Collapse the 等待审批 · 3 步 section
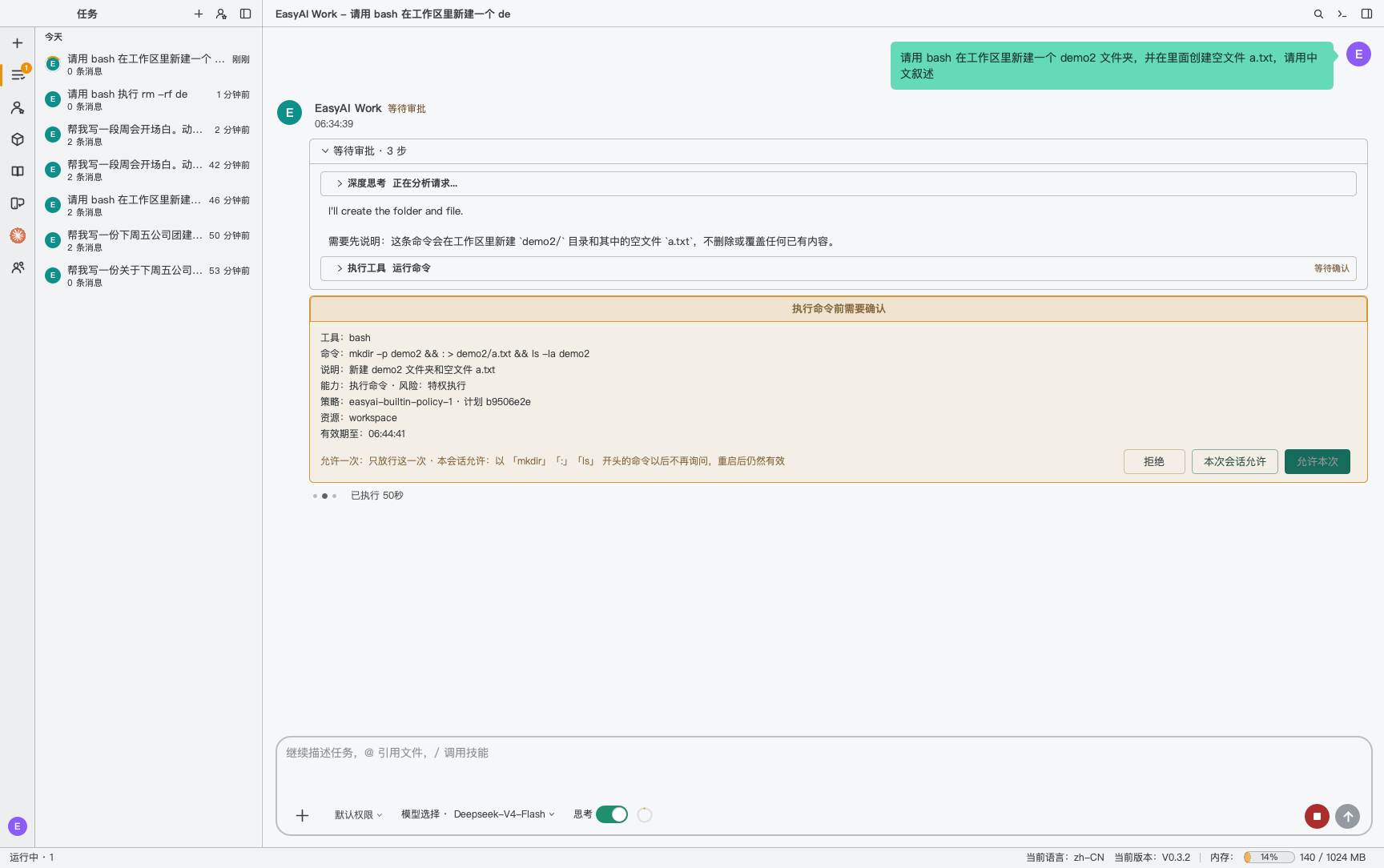 point(838,151)
